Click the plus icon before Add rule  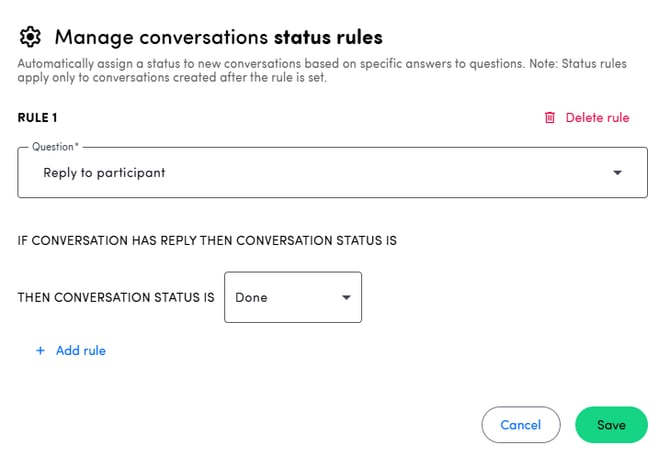[x=41, y=351]
